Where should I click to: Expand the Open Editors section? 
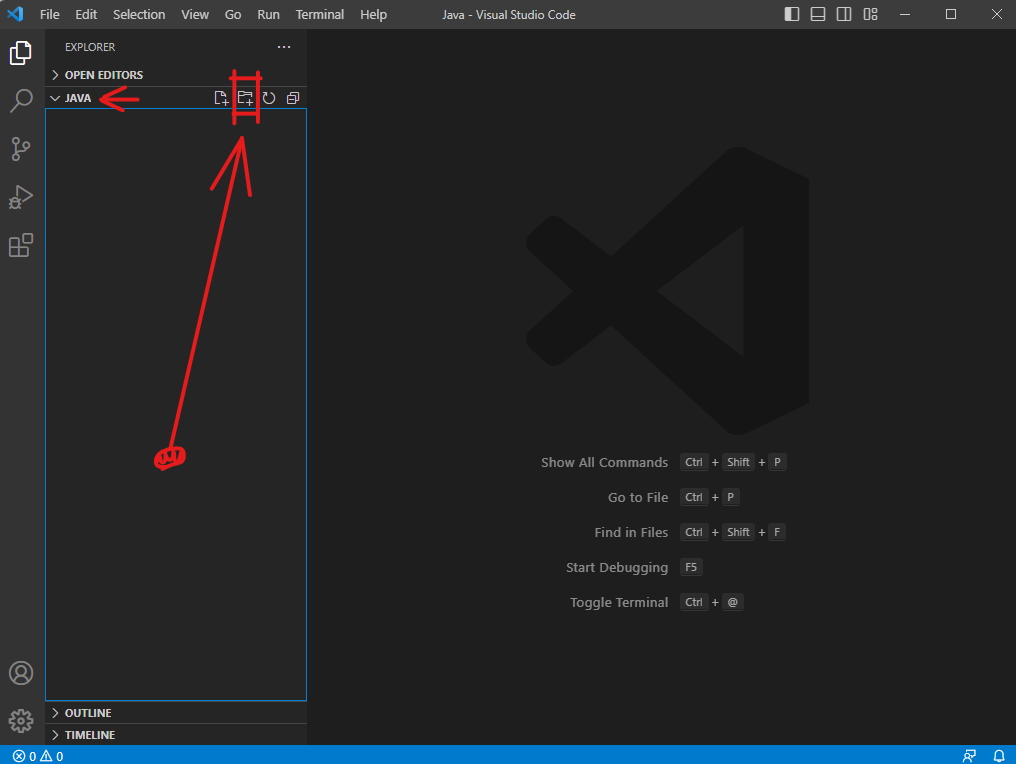pyautogui.click(x=103, y=75)
